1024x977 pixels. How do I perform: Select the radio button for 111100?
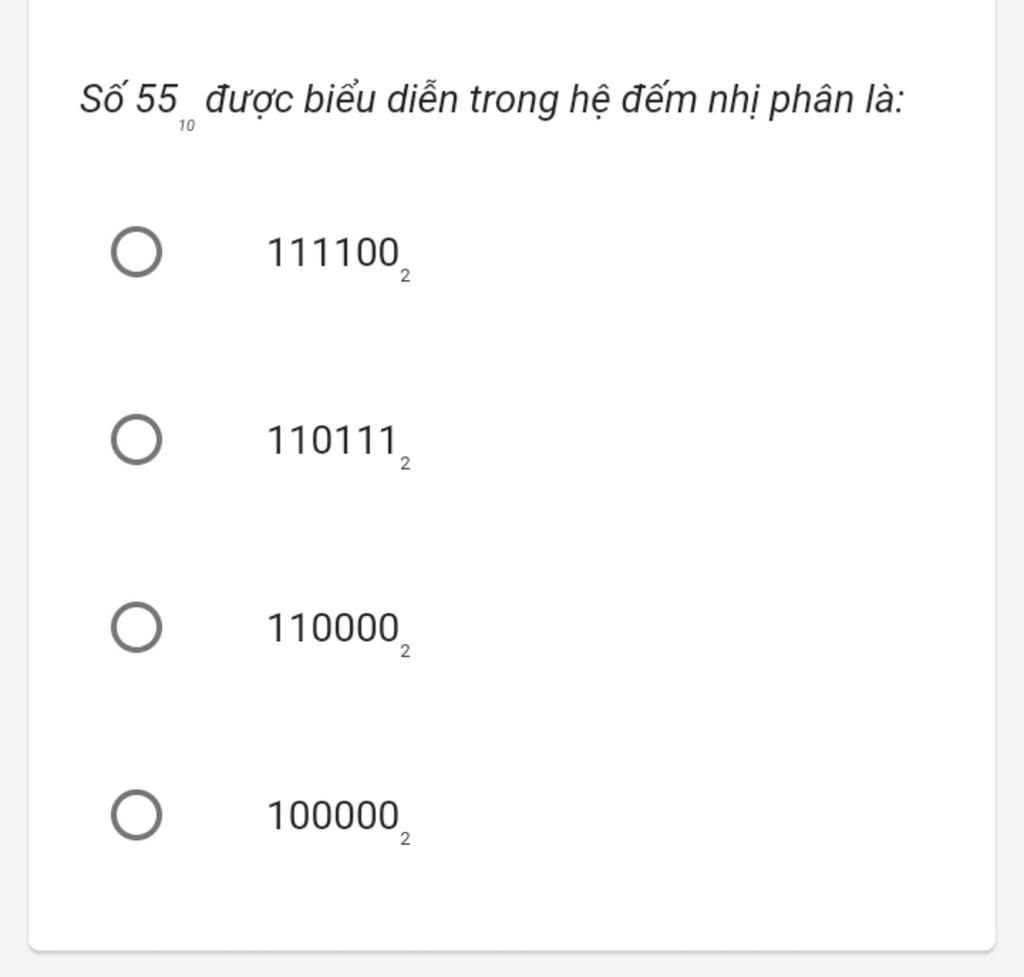tap(136, 252)
